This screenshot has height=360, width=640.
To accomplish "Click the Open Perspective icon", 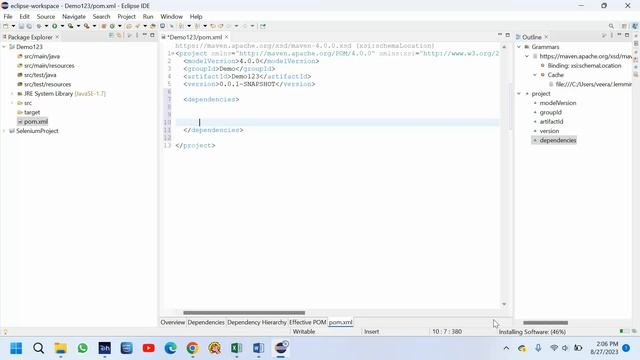I will [x=624, y=26].
